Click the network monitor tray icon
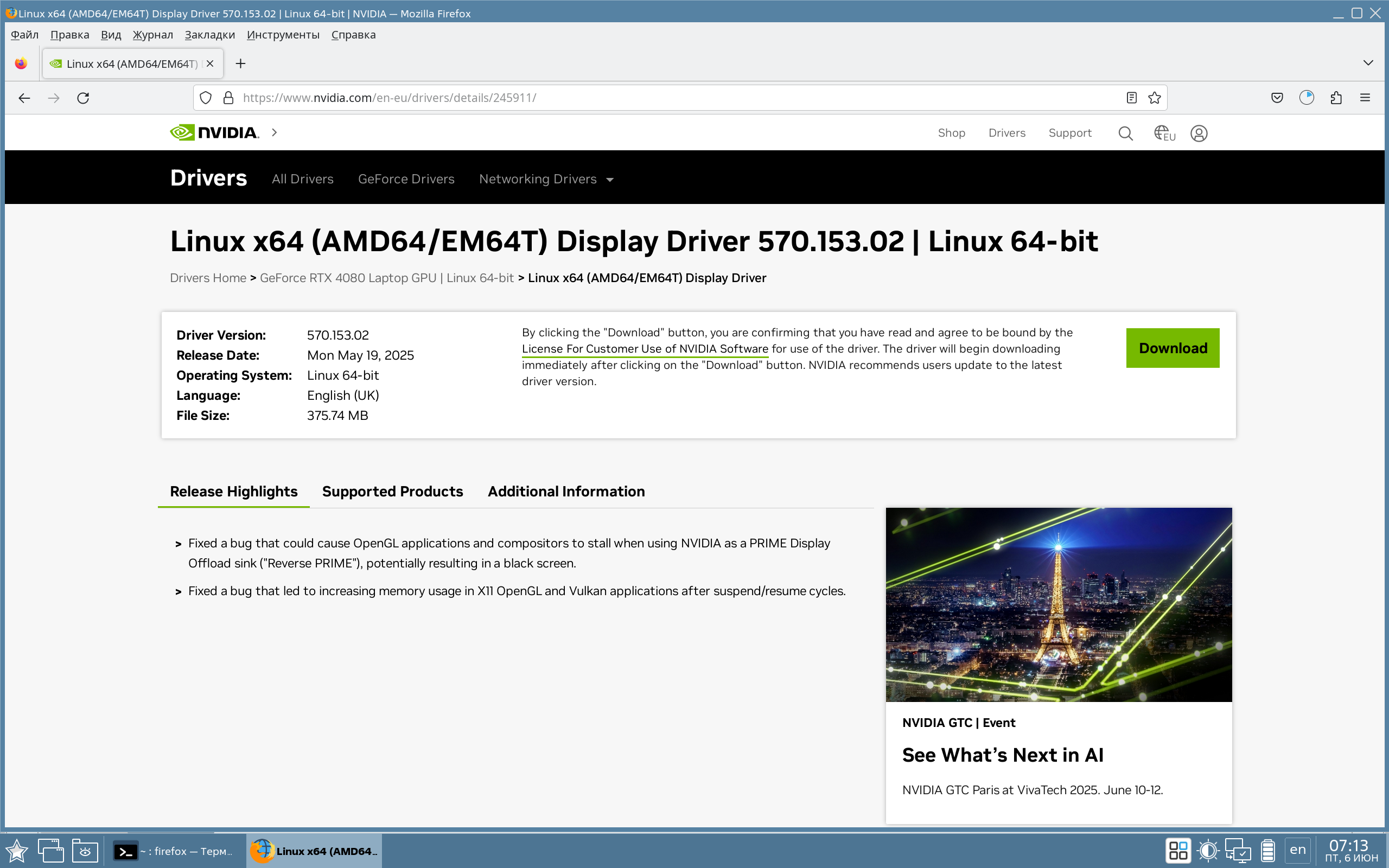 [x=1238, y=850]
